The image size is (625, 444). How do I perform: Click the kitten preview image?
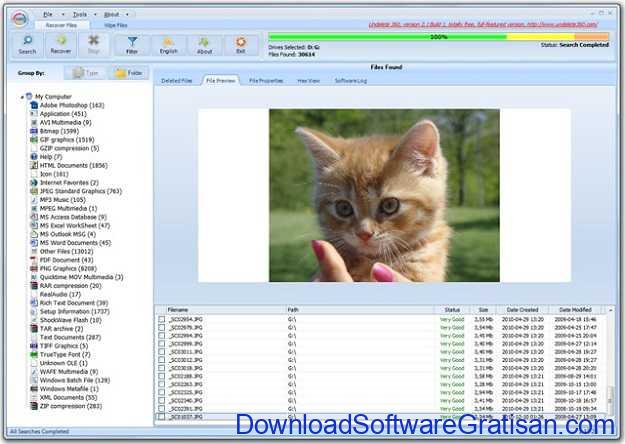pyautogui.click(x=384, y=195)
